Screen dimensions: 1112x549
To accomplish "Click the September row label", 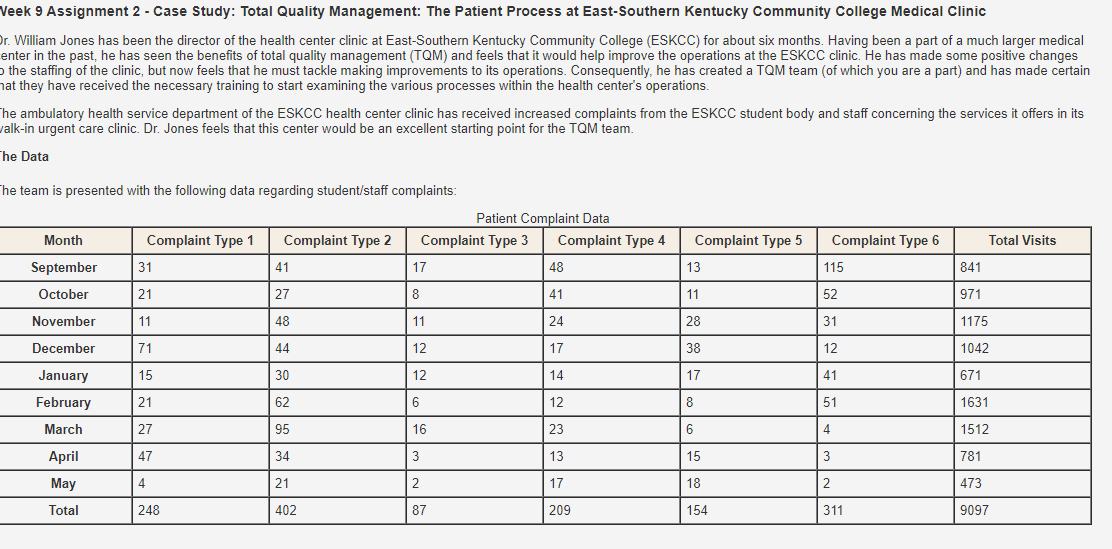I will (x=64, y=267).
